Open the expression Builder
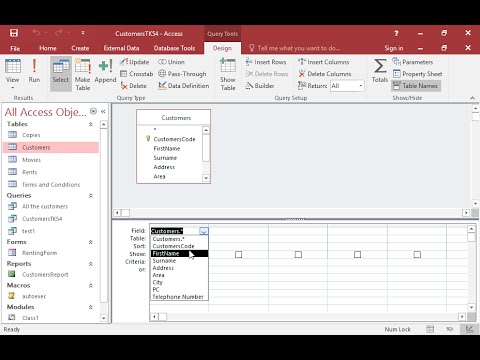Image resolution: width=480 pixels, height=360 pixels. [x=260, y=86]
